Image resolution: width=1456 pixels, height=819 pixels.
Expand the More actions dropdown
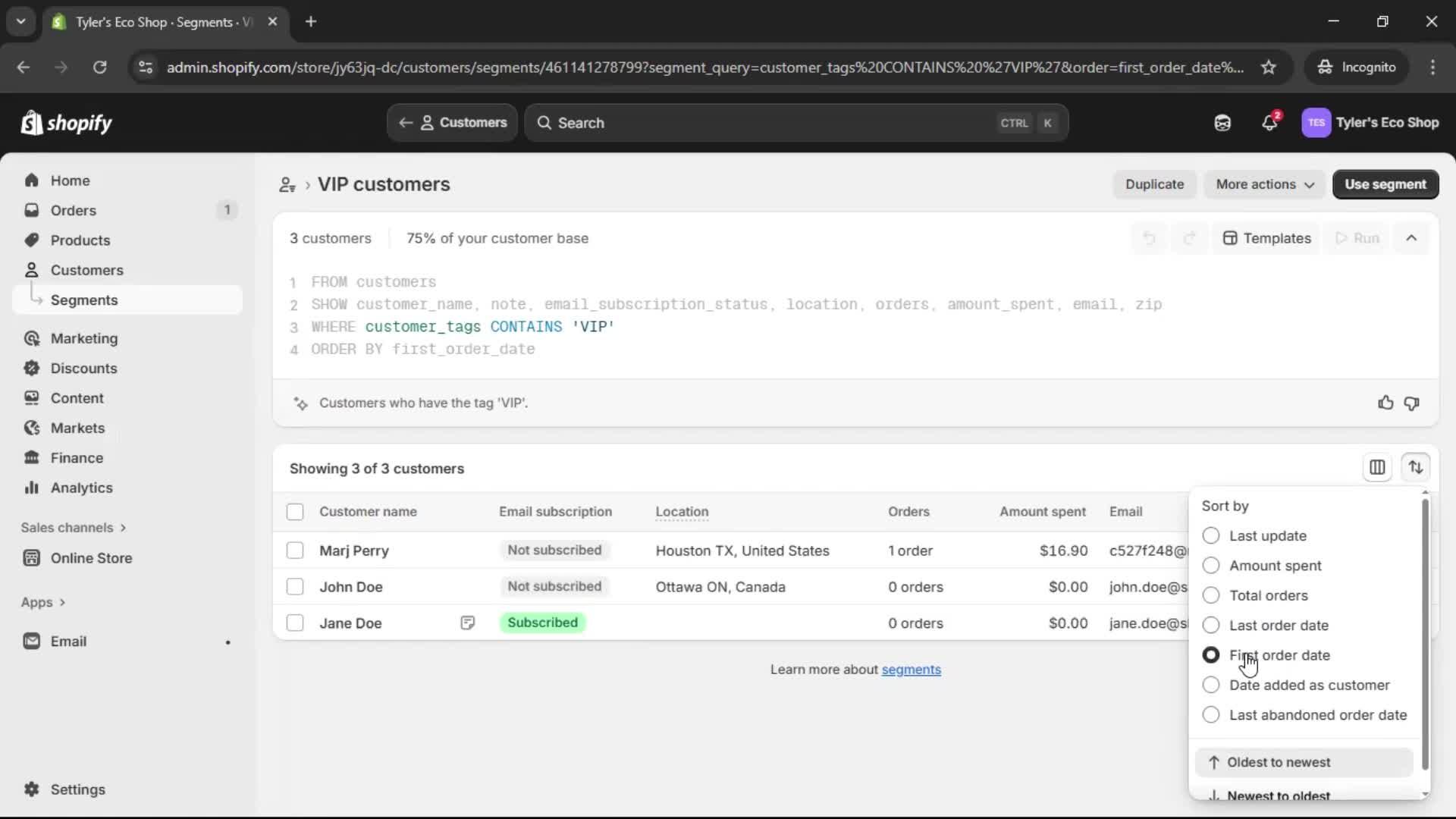(1264, 184)
